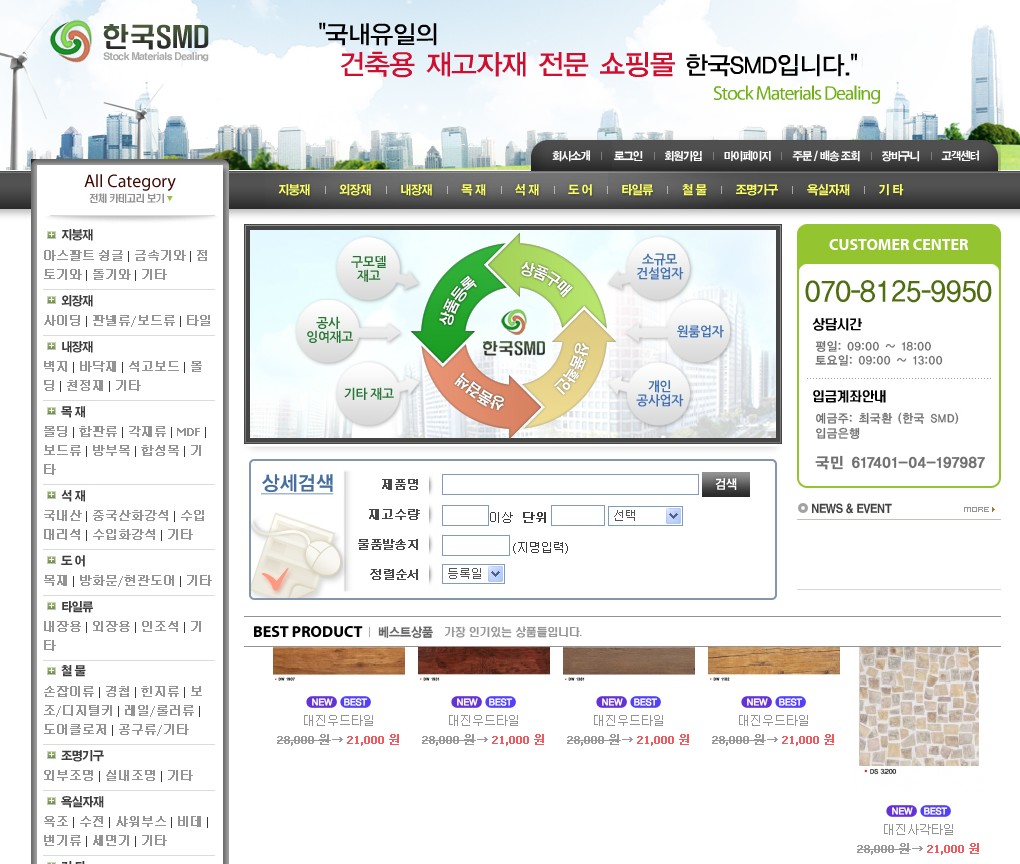Image resolution: width=1020 pixels, height=864 pixels.
Task: Click the 한국SMD logo in the header
Action: click(130, 40)
